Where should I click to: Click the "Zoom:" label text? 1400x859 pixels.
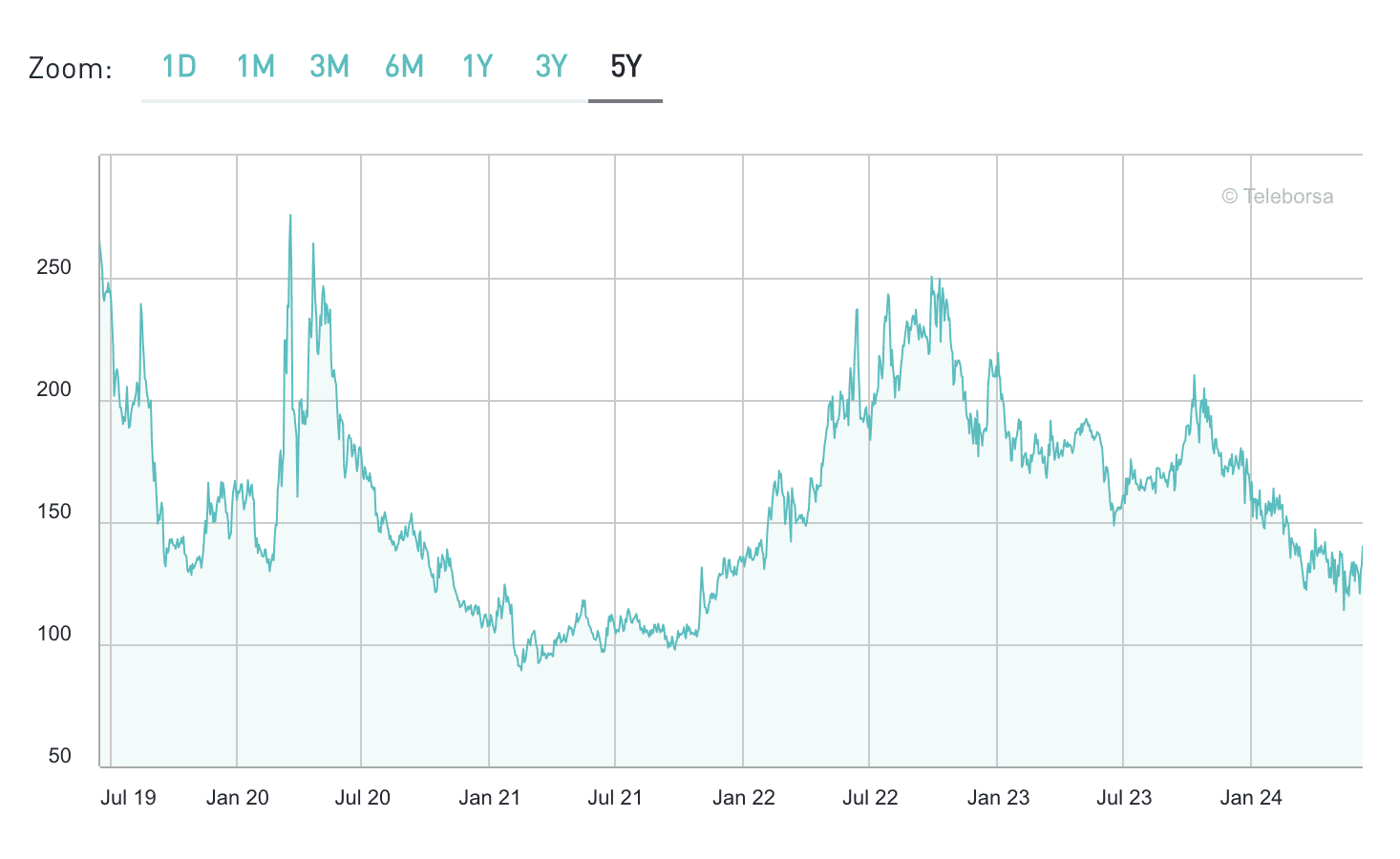pos(71,69)
